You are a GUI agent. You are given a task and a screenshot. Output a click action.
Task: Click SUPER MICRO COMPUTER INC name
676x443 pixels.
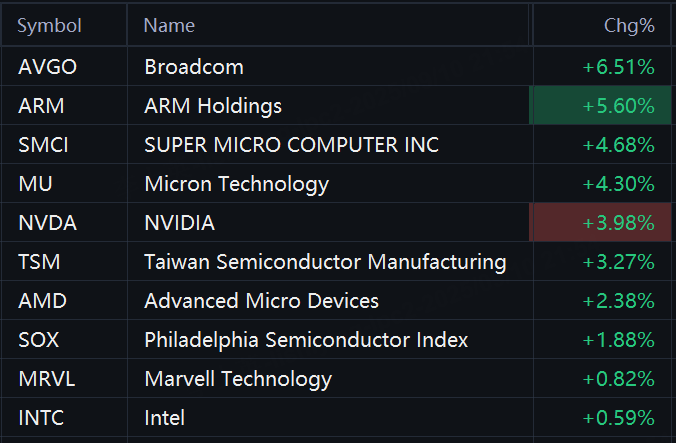click(291, 145)
